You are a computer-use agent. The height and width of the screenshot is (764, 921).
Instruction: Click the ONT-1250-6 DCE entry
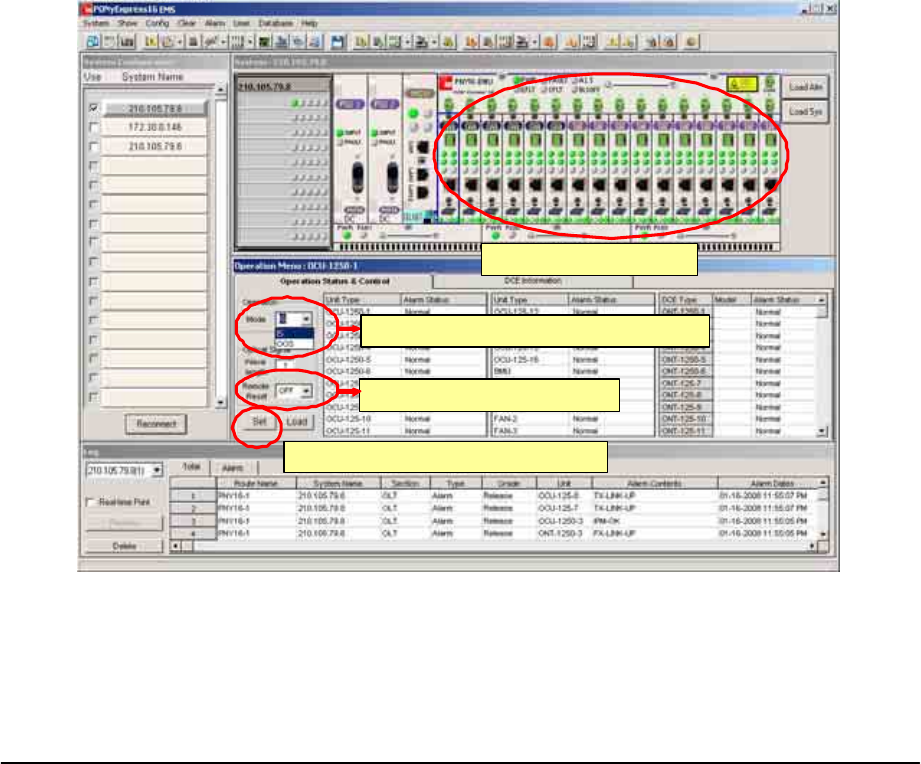pyautogui.click(x=685, y=372)
